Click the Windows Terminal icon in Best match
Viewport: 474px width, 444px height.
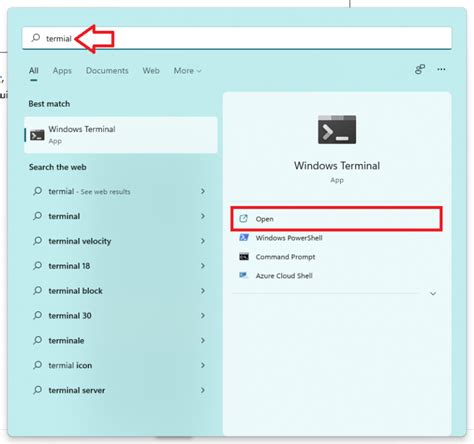pyautogui.click(x=37, y=135)
